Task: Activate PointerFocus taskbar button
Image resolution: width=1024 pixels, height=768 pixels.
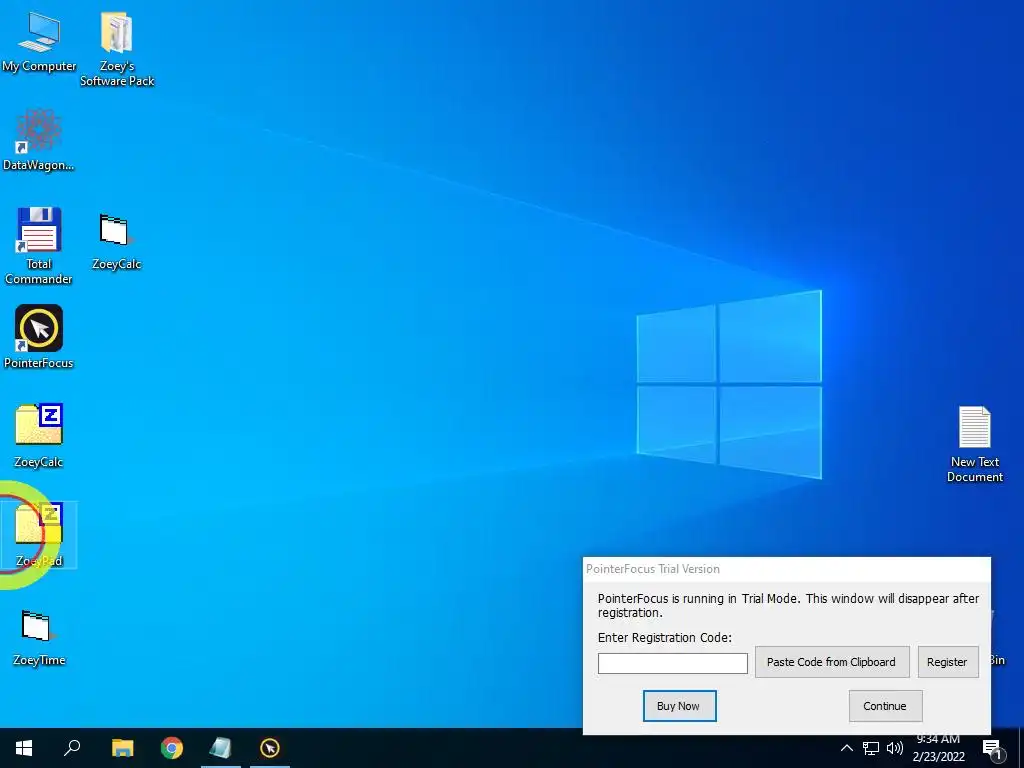Action: pyautogui.click(x=270, y=748)
